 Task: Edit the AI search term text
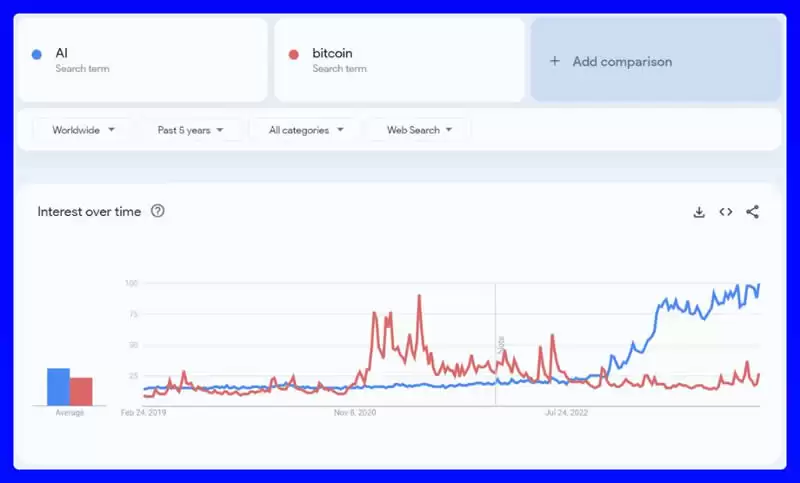(62, 53)
